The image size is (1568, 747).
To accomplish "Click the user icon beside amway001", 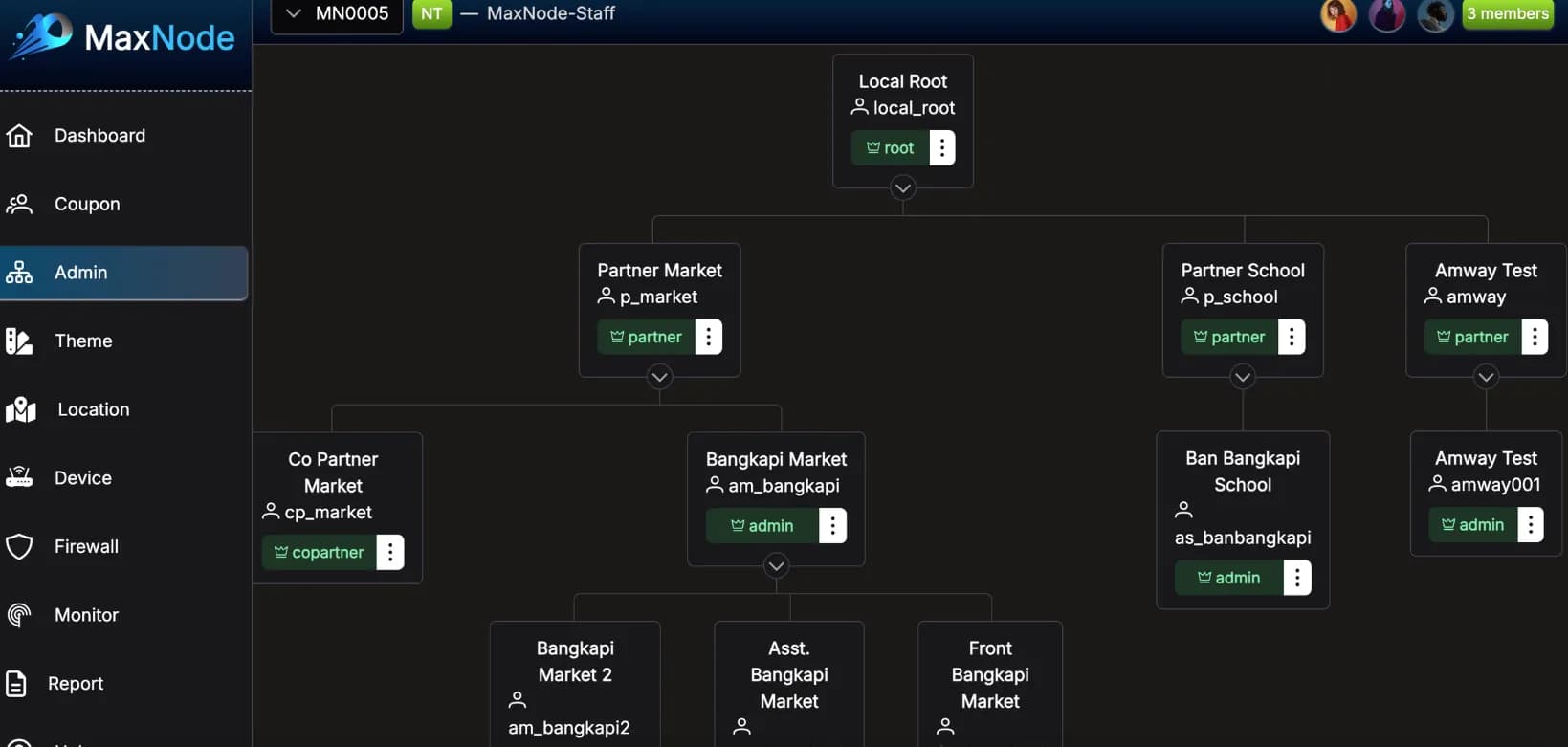I will point(1437,484).
